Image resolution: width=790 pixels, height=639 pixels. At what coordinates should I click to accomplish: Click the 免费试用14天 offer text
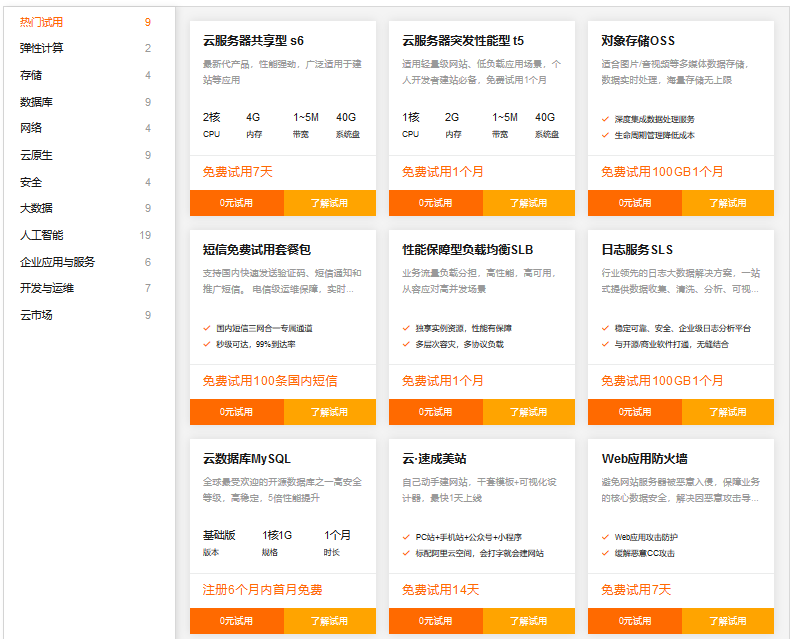click(x=440, y=590)
